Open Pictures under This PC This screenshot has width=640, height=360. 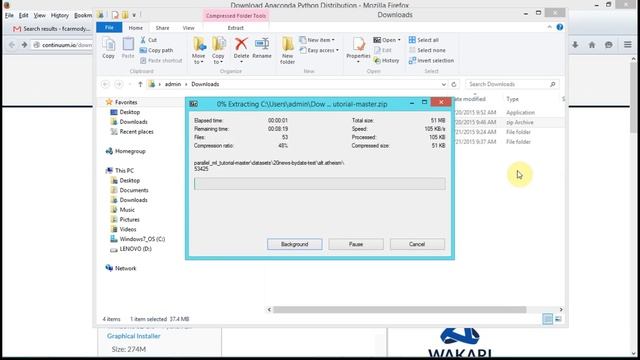click(x=129, y=220)
